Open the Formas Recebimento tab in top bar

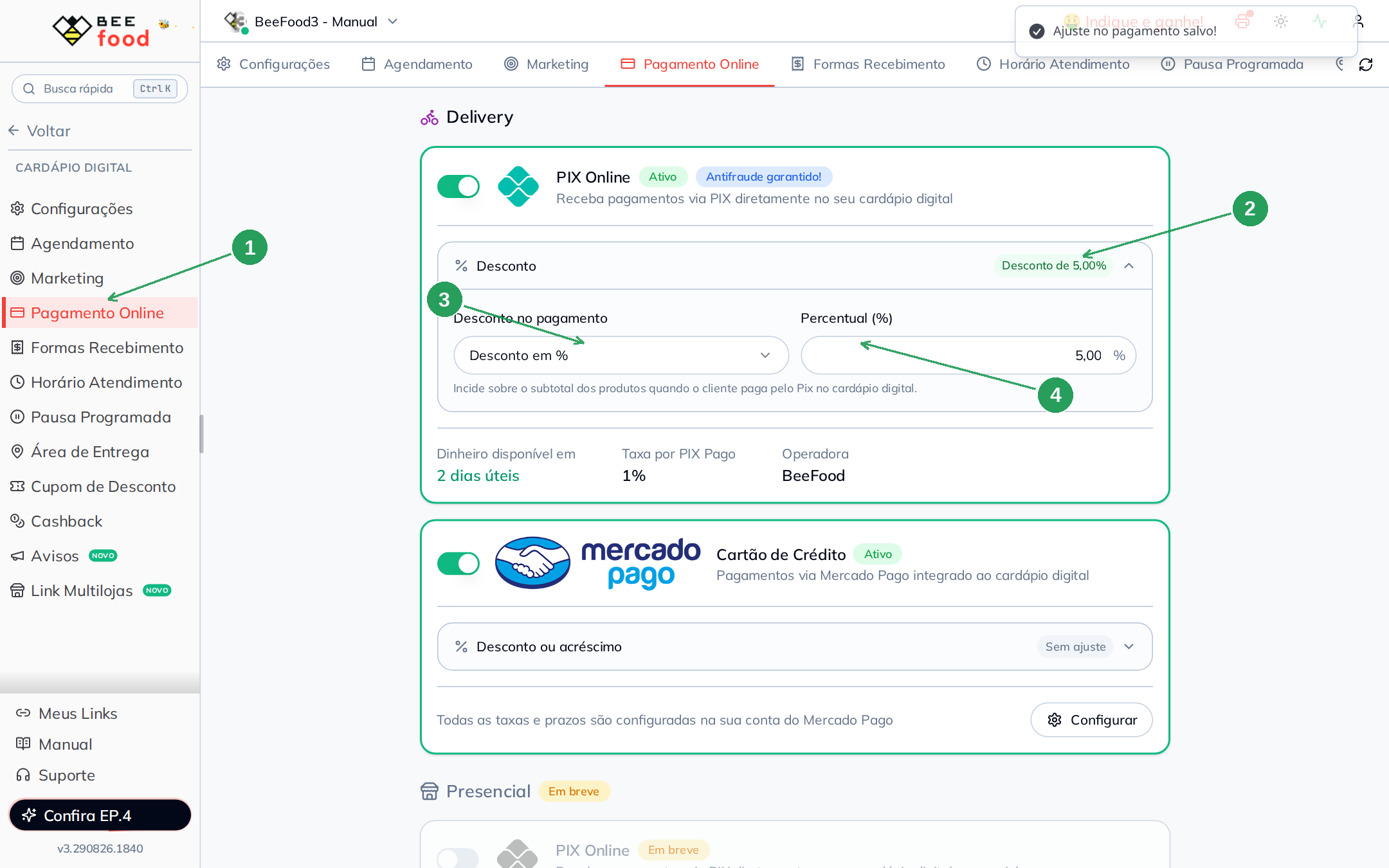[868, 64]
